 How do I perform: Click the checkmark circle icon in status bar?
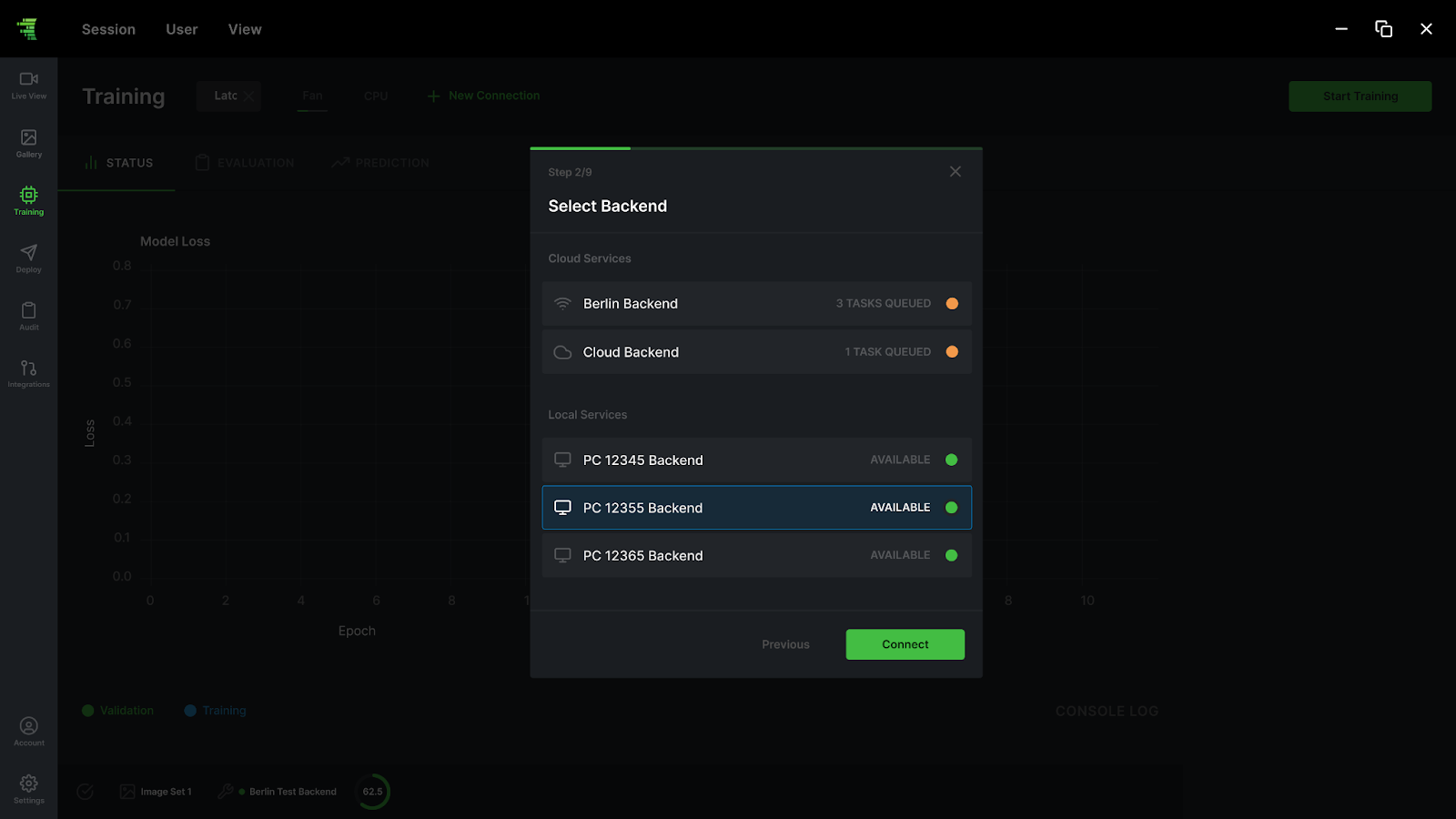click(86, 792)
